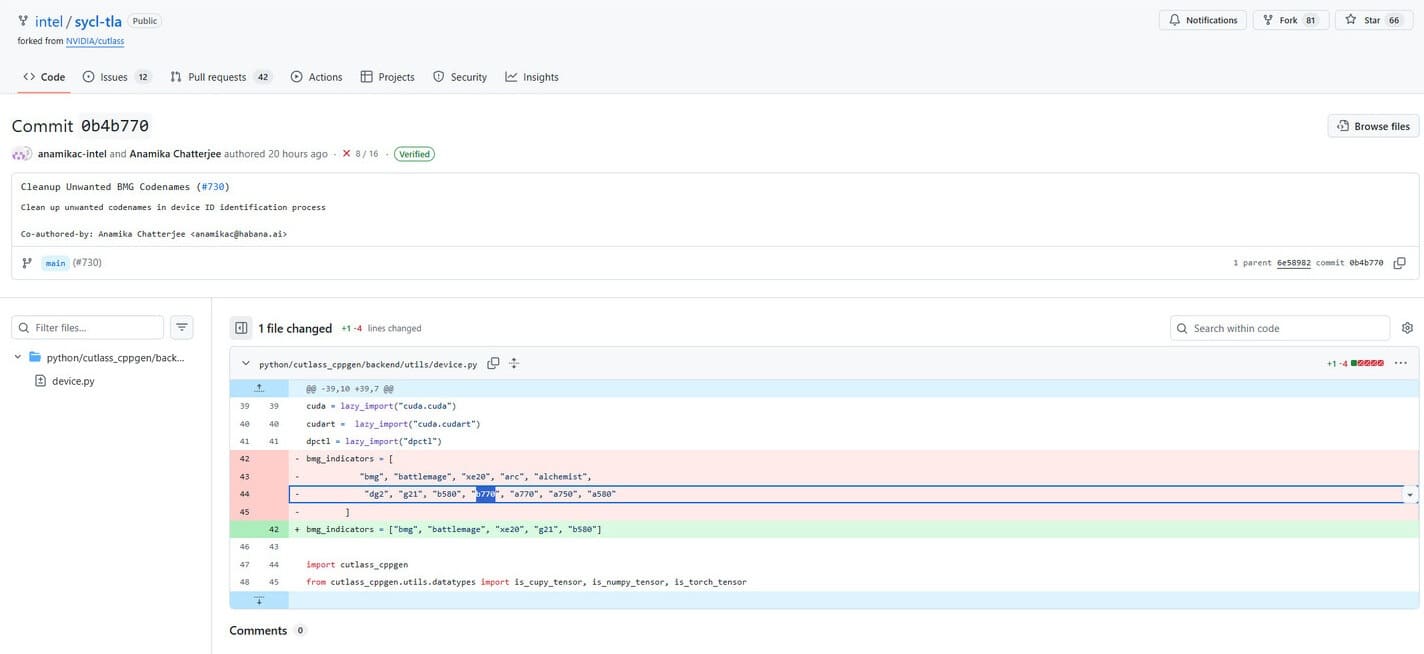1424x654 pixels.
Task: Open parent commit 6e58982 link
Action: 1293,263
